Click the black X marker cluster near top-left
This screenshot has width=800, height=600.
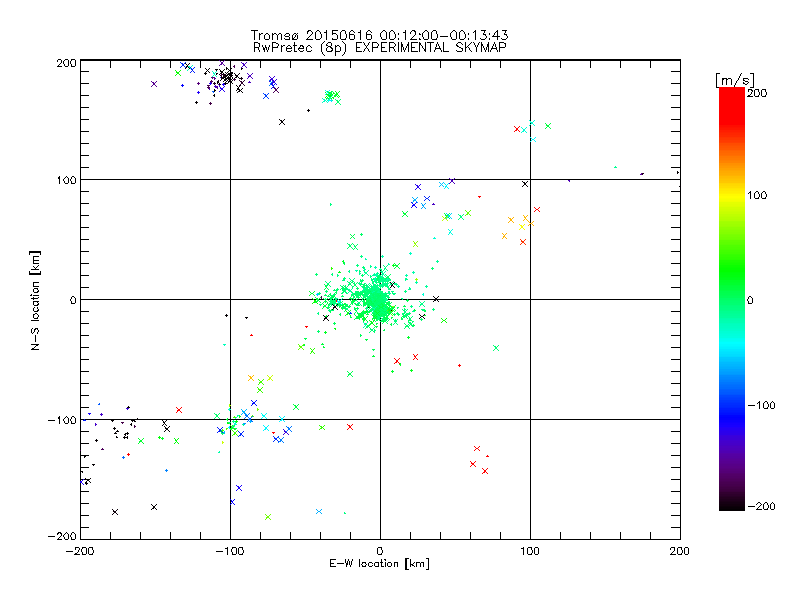point(228,77)
